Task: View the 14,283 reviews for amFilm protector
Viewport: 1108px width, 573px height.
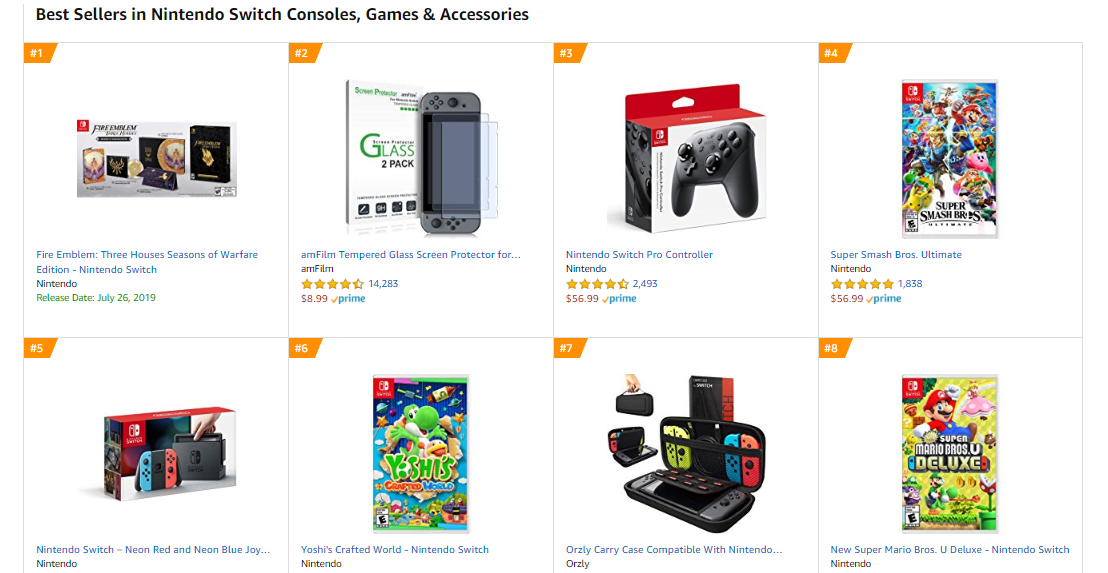Action: coord(383,284)
